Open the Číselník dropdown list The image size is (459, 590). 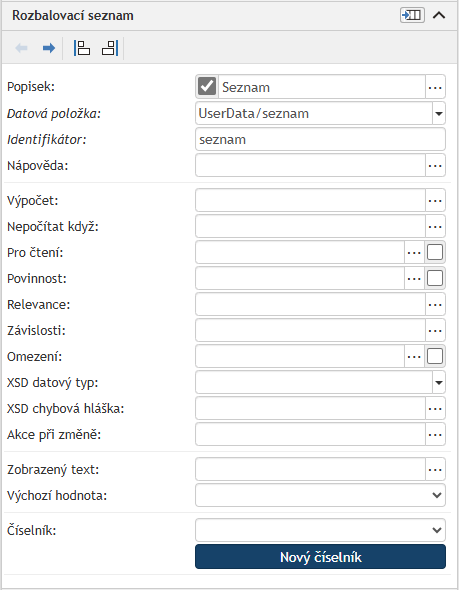320,530
